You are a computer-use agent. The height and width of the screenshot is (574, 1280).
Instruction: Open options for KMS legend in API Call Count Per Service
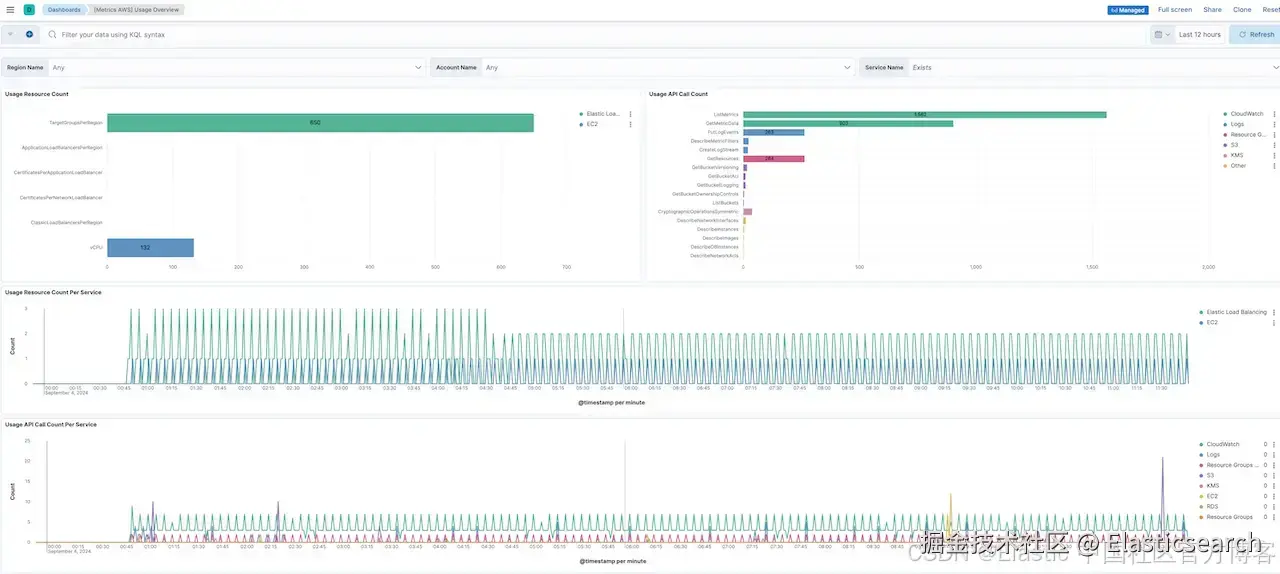(x=1274, y=485)
